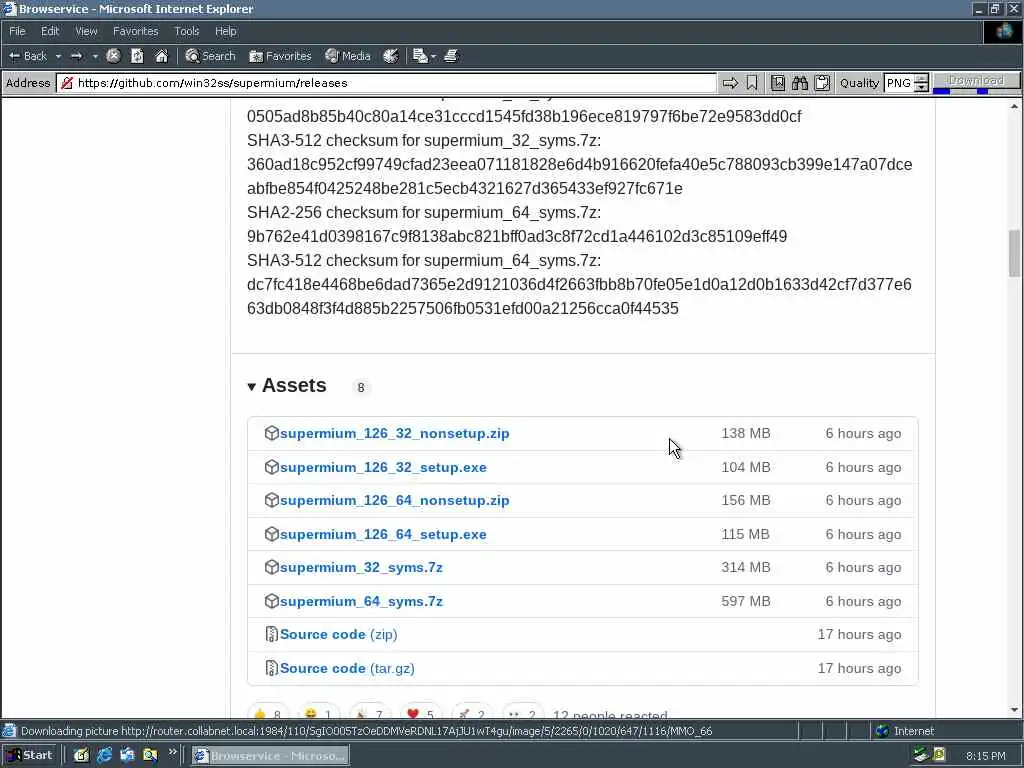Image resolution: width=1024 pixels, height=768 pixels.
Task: Open Source code (tar.gz) link
Action: click(347, 669)
